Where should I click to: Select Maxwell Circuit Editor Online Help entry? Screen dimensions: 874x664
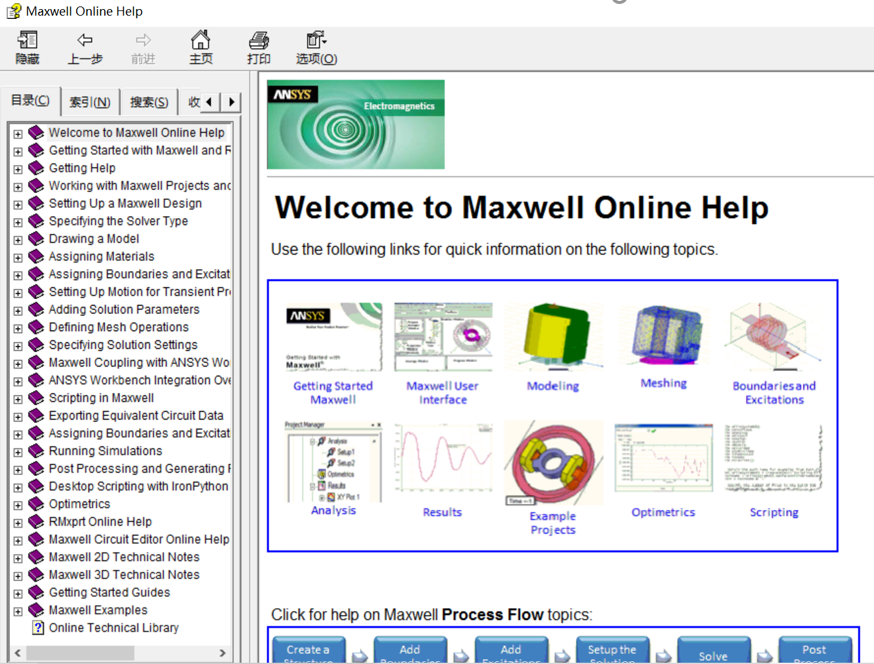pyautogui.click(x=139, y=539)
